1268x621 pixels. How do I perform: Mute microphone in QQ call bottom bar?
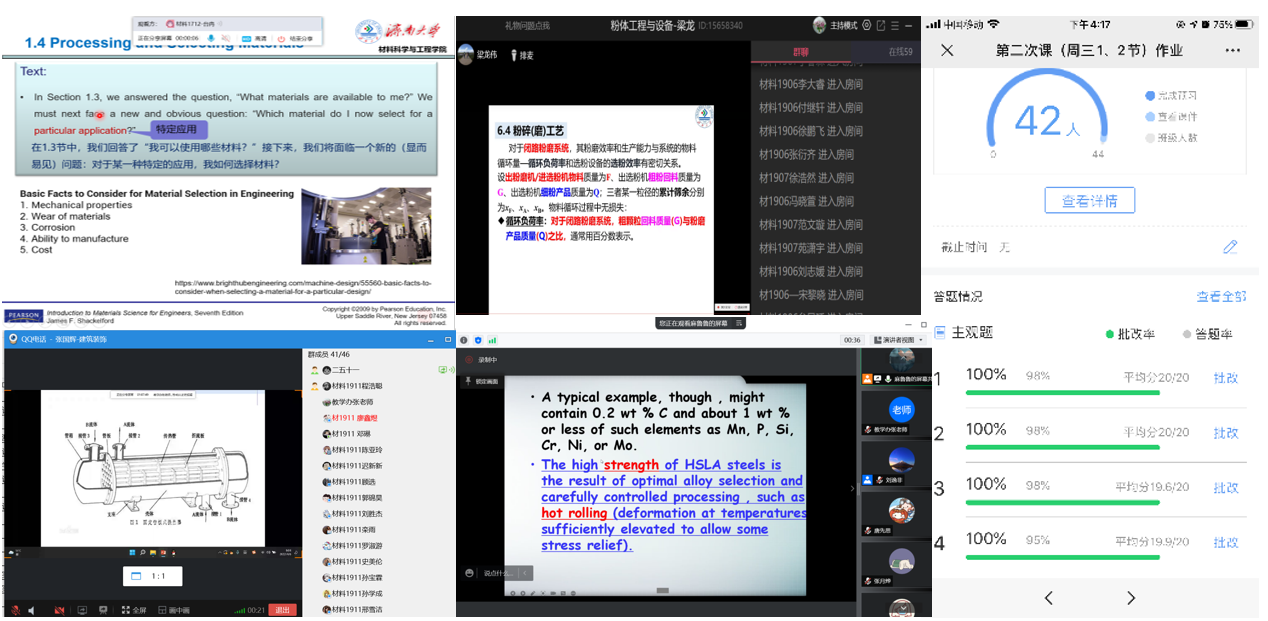[14, 610]
